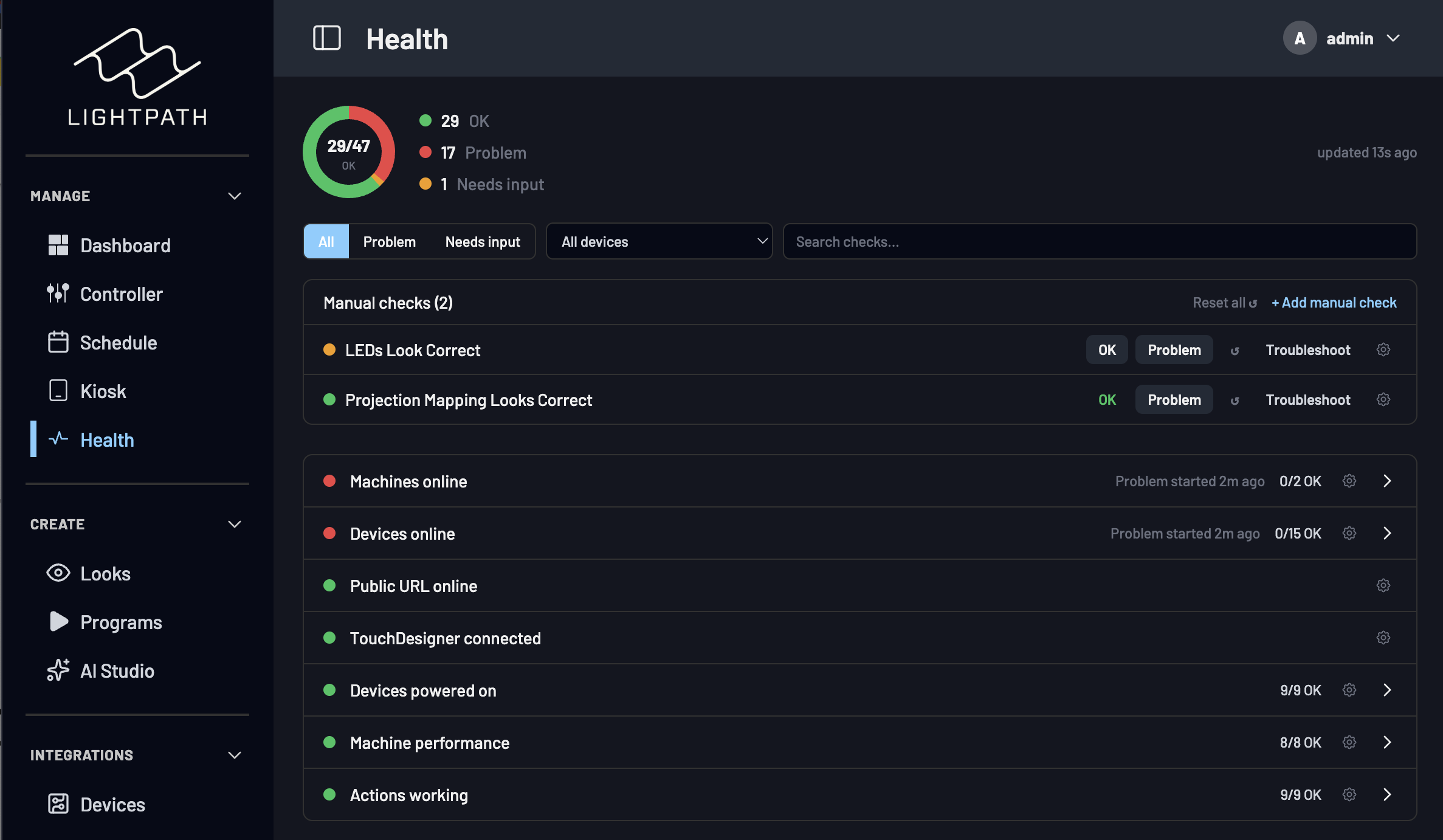Click the 0/15 OK count
This screenshot has height=840, width=1443.
point(1298,533)
